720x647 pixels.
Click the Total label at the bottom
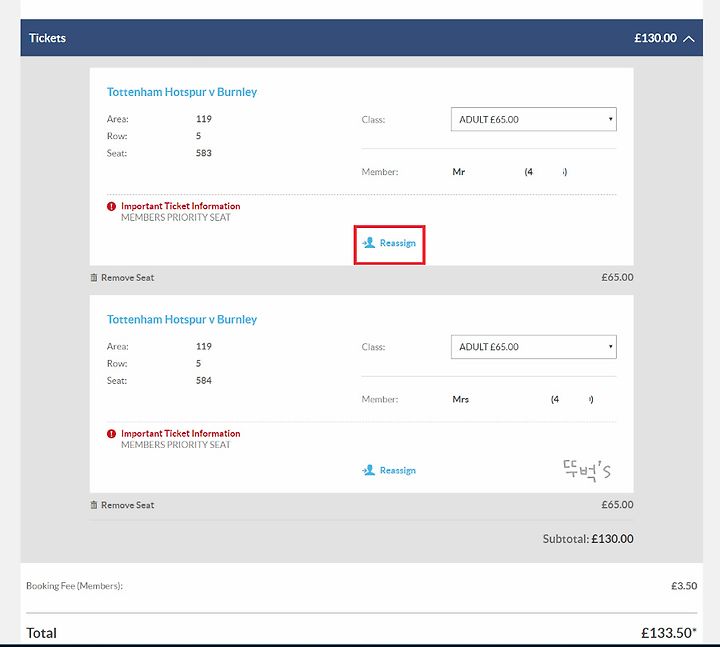coord(41,633)
